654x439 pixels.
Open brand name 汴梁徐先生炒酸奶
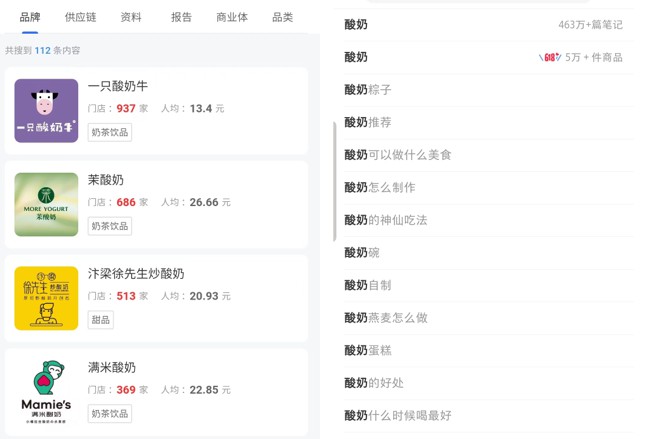point(136,273)
